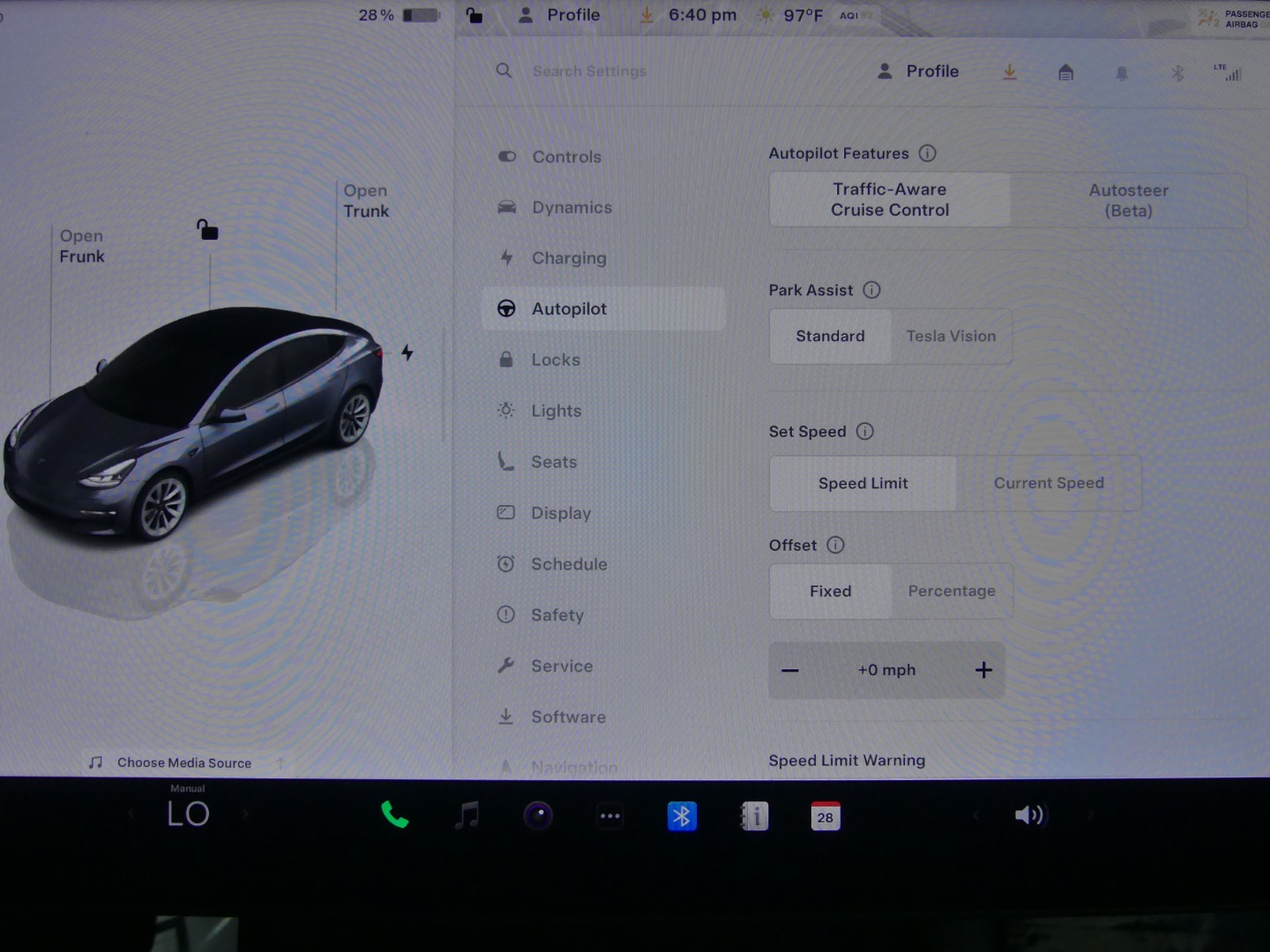Tap the LTE signal strength icon
Screen dimensions: 1270x952
1228,72
